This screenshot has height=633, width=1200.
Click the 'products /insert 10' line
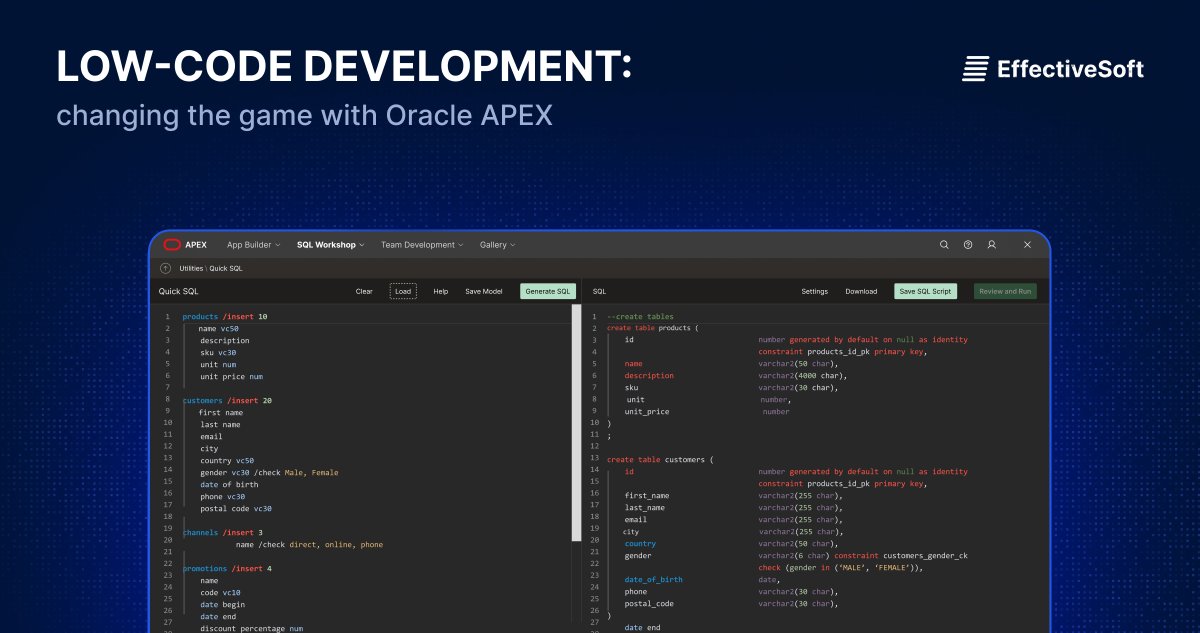225,316
